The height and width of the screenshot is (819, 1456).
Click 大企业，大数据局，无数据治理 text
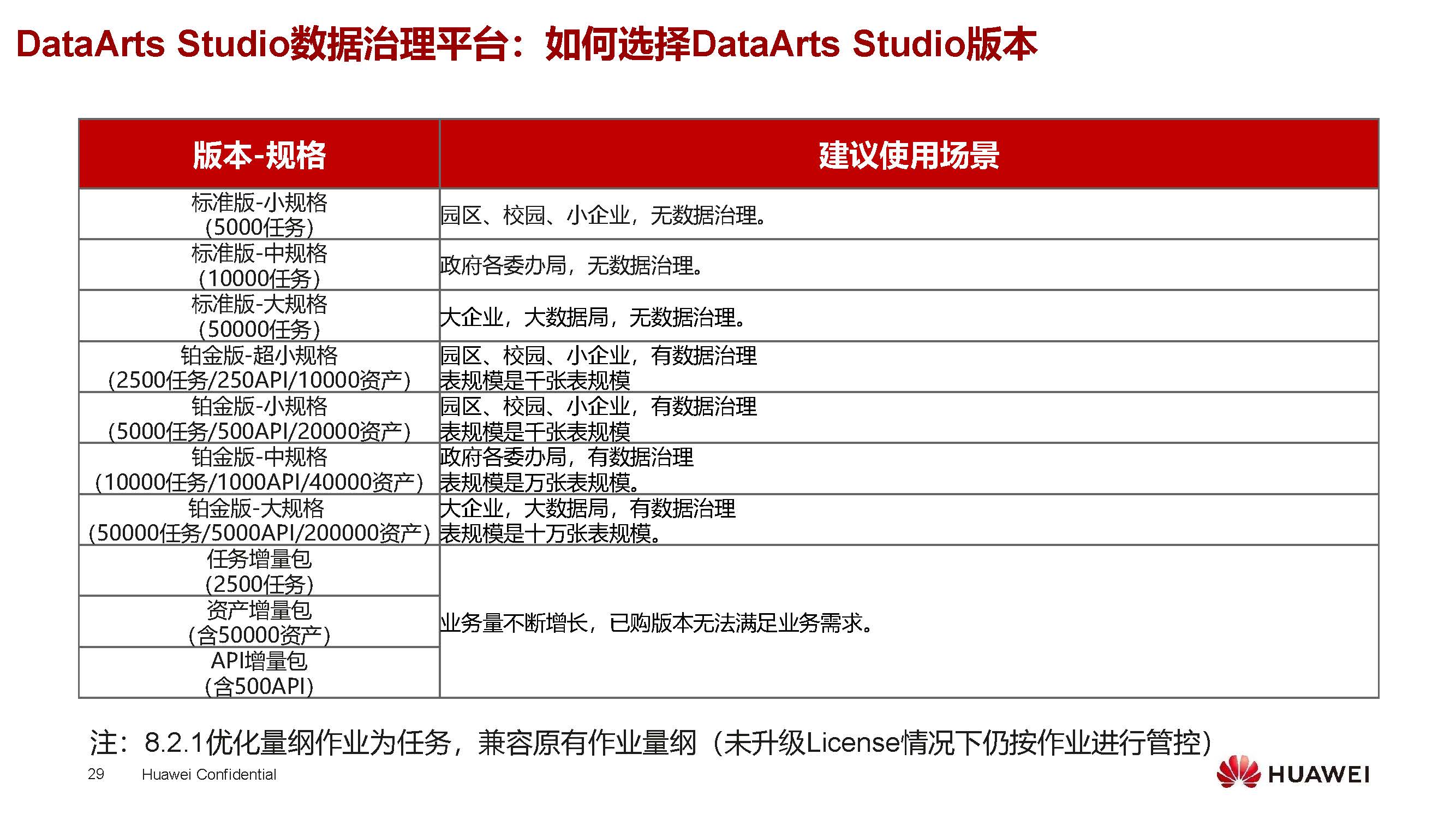(x=593, y=317)
